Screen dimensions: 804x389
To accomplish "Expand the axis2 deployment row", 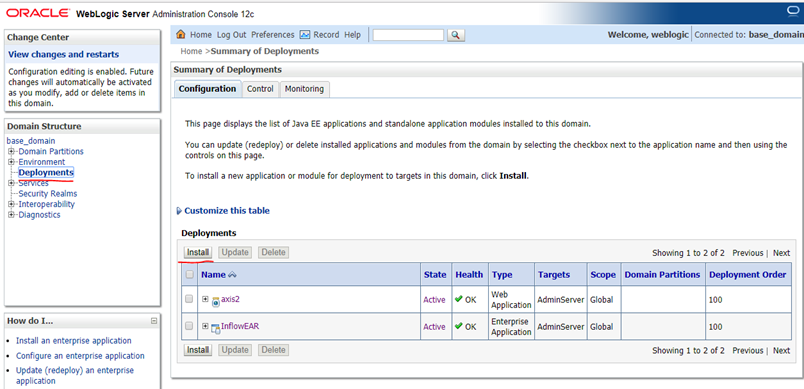I will point(205,299).
